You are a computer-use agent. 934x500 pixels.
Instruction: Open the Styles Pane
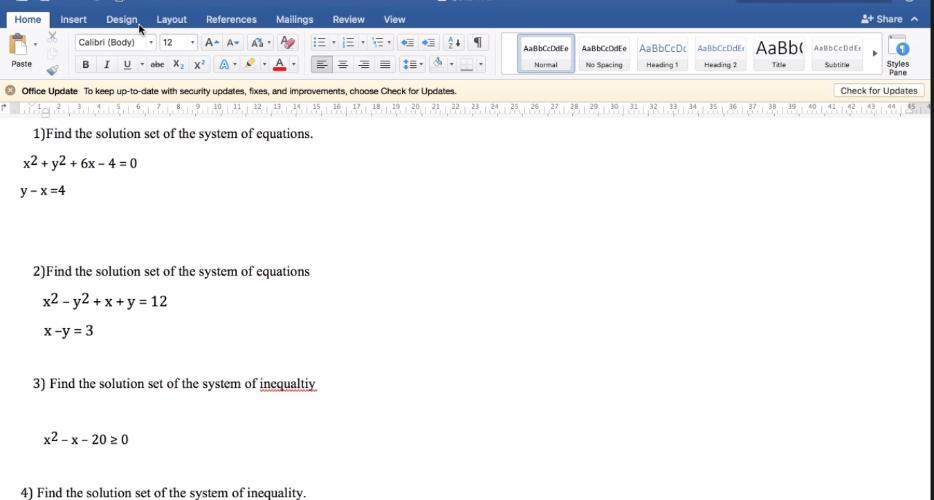pyautogui.click(x=898, y=53)
